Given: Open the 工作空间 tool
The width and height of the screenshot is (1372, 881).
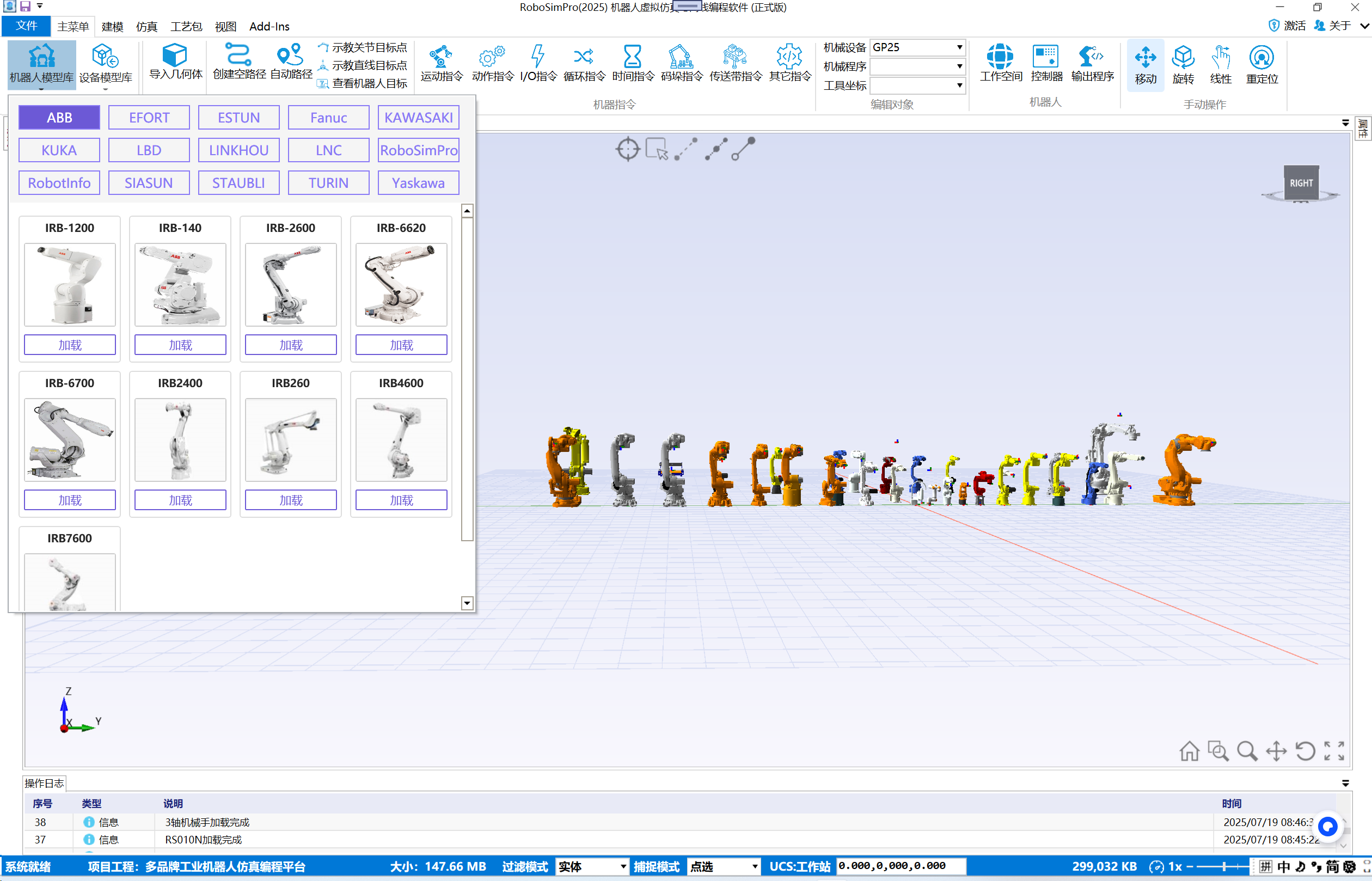Looking at the screenshot, I should pos(999,63).
